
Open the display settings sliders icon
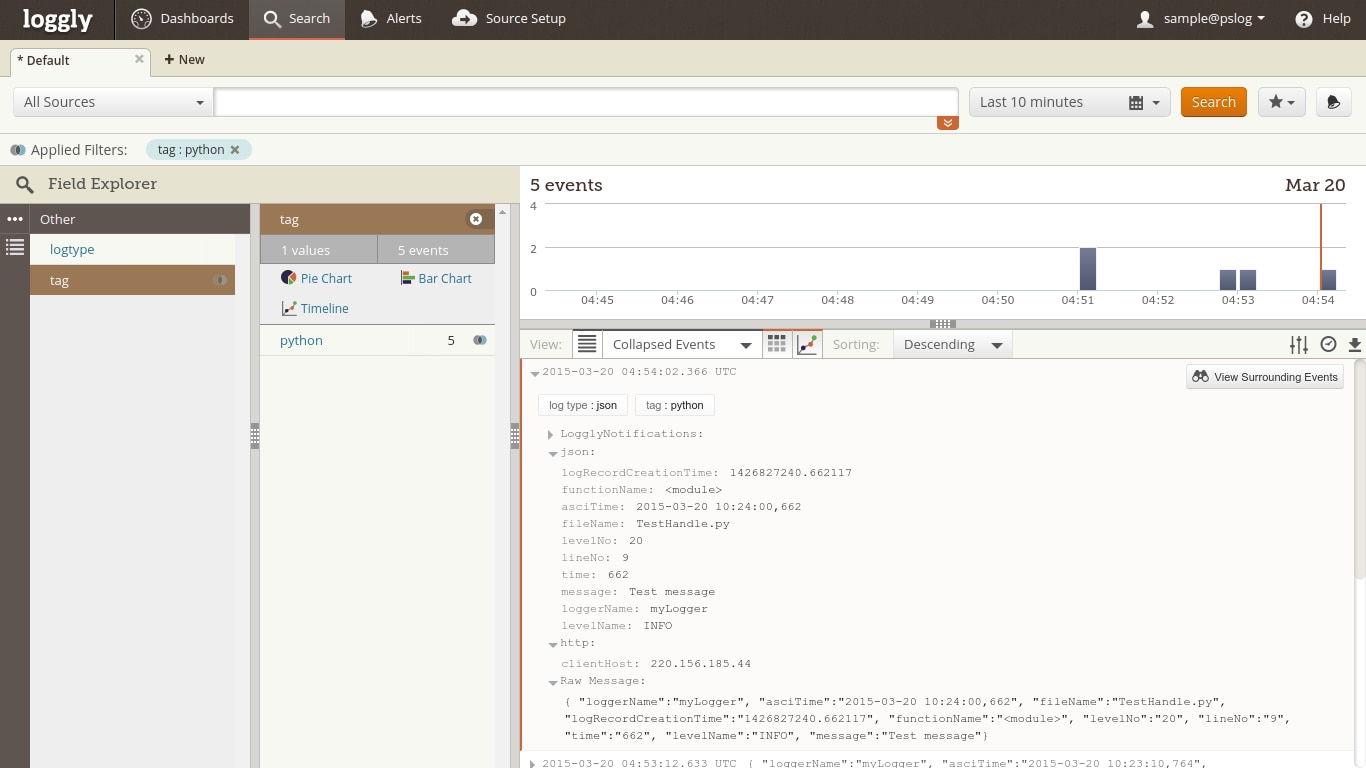point(1299,345)
